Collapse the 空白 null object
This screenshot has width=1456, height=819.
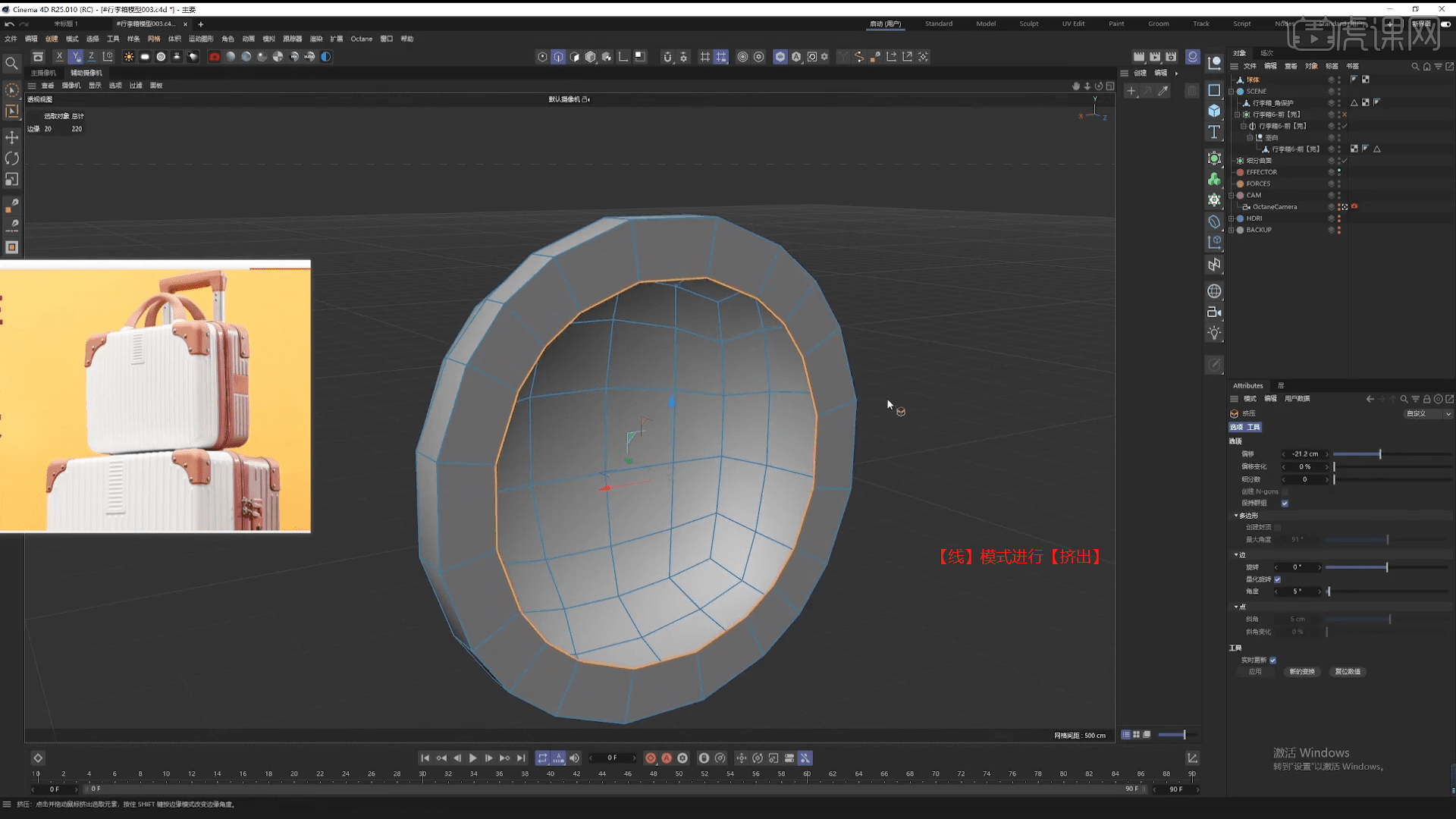click(x=1250, y=137)
